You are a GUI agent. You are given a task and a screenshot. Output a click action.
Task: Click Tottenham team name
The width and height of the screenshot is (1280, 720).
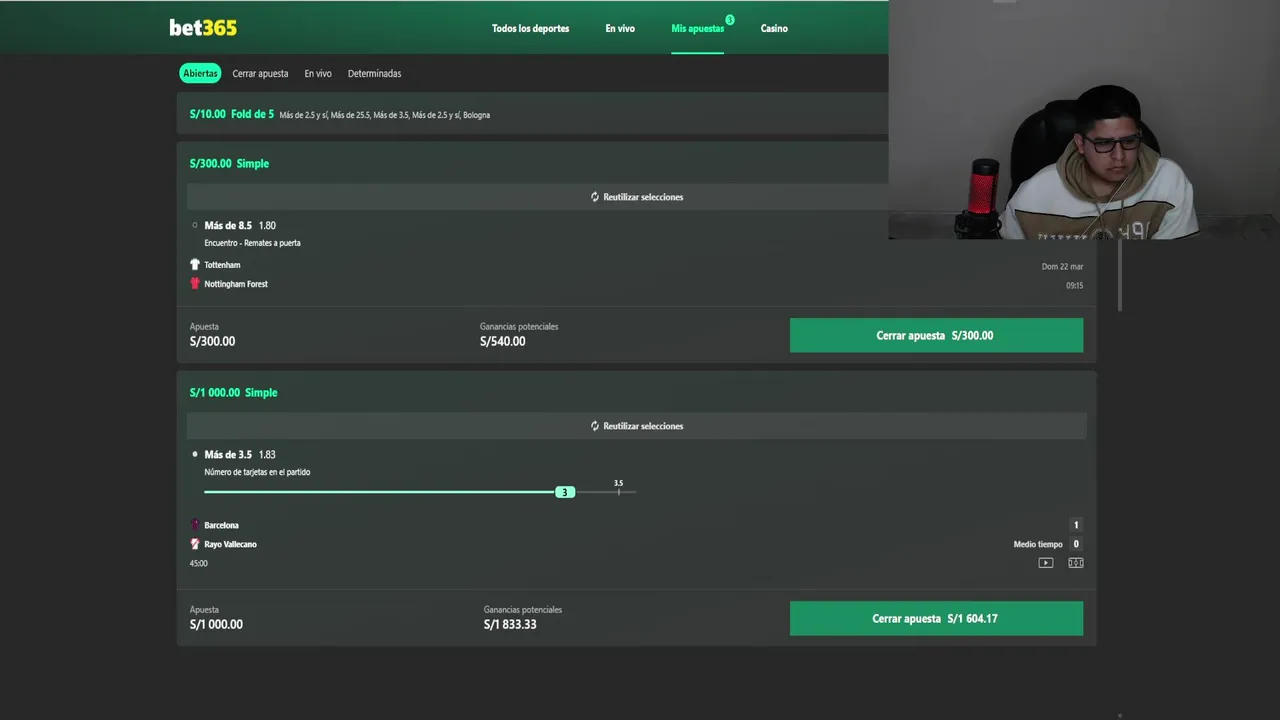222,265
